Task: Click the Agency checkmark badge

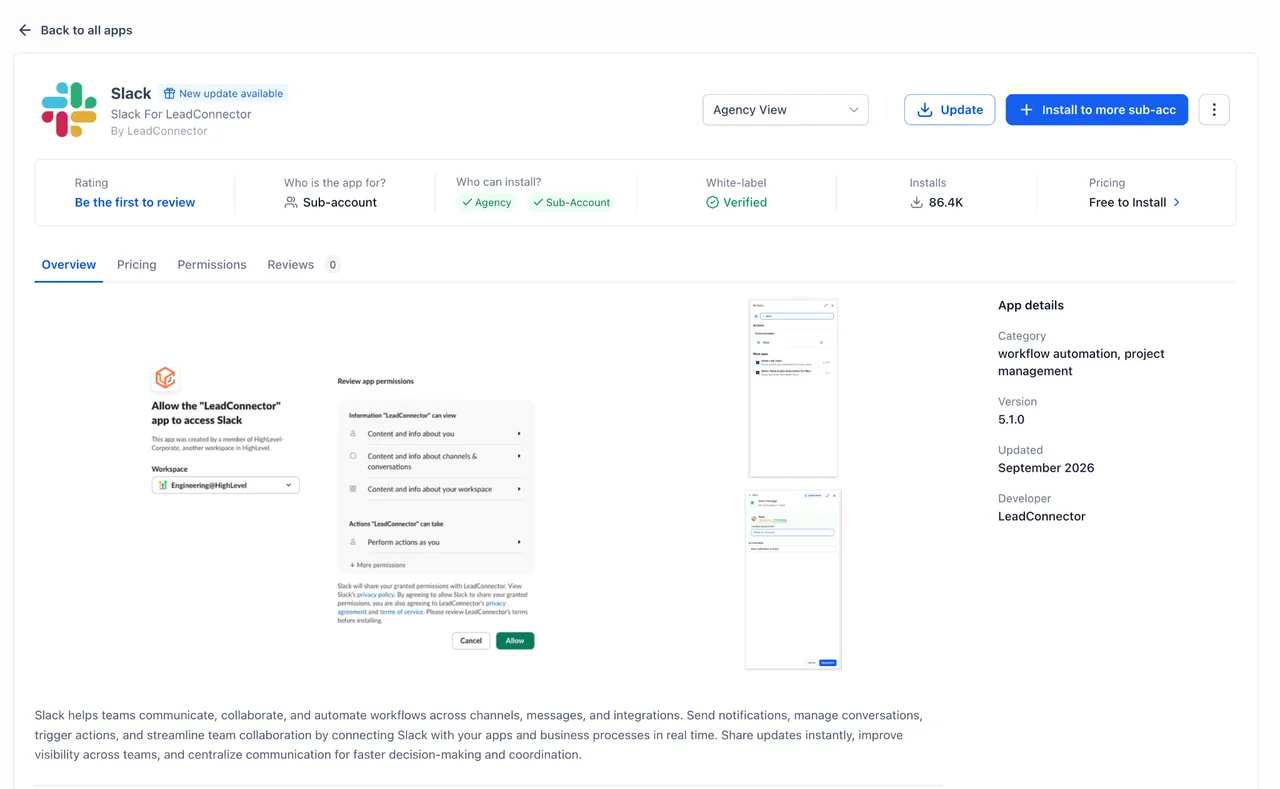Action: (487, 202)
